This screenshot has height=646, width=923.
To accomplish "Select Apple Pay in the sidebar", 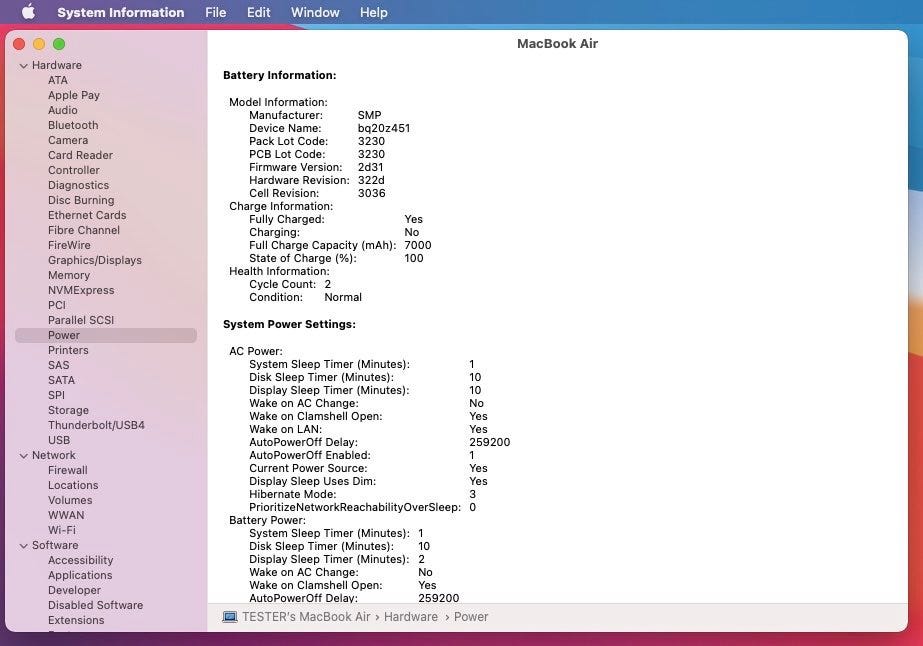I will click(x=74, y=95).
